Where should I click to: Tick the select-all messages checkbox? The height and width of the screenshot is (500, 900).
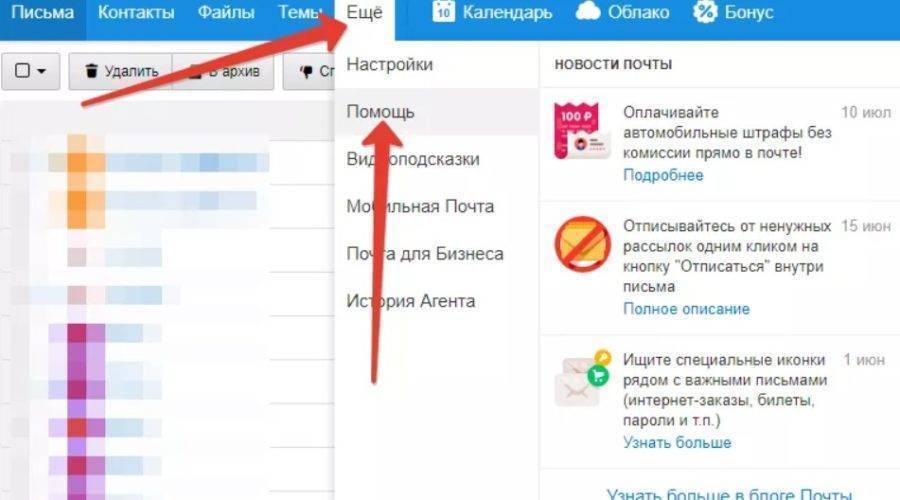pyautogui.click(x=22, y=71)
